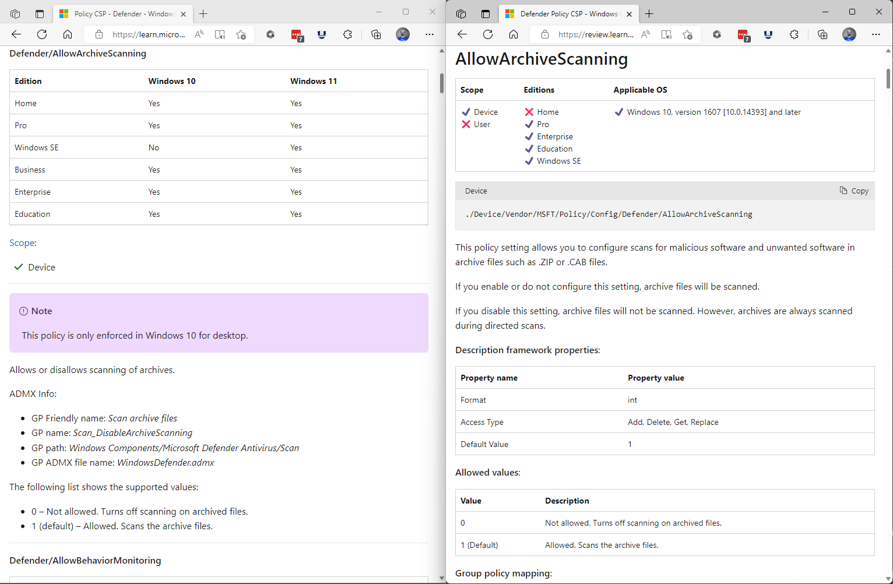Click the Home icon in the left window
Image resolution: width=893 pixels, height=584 pixels.
pyautogui.click(x=67, y=33)
